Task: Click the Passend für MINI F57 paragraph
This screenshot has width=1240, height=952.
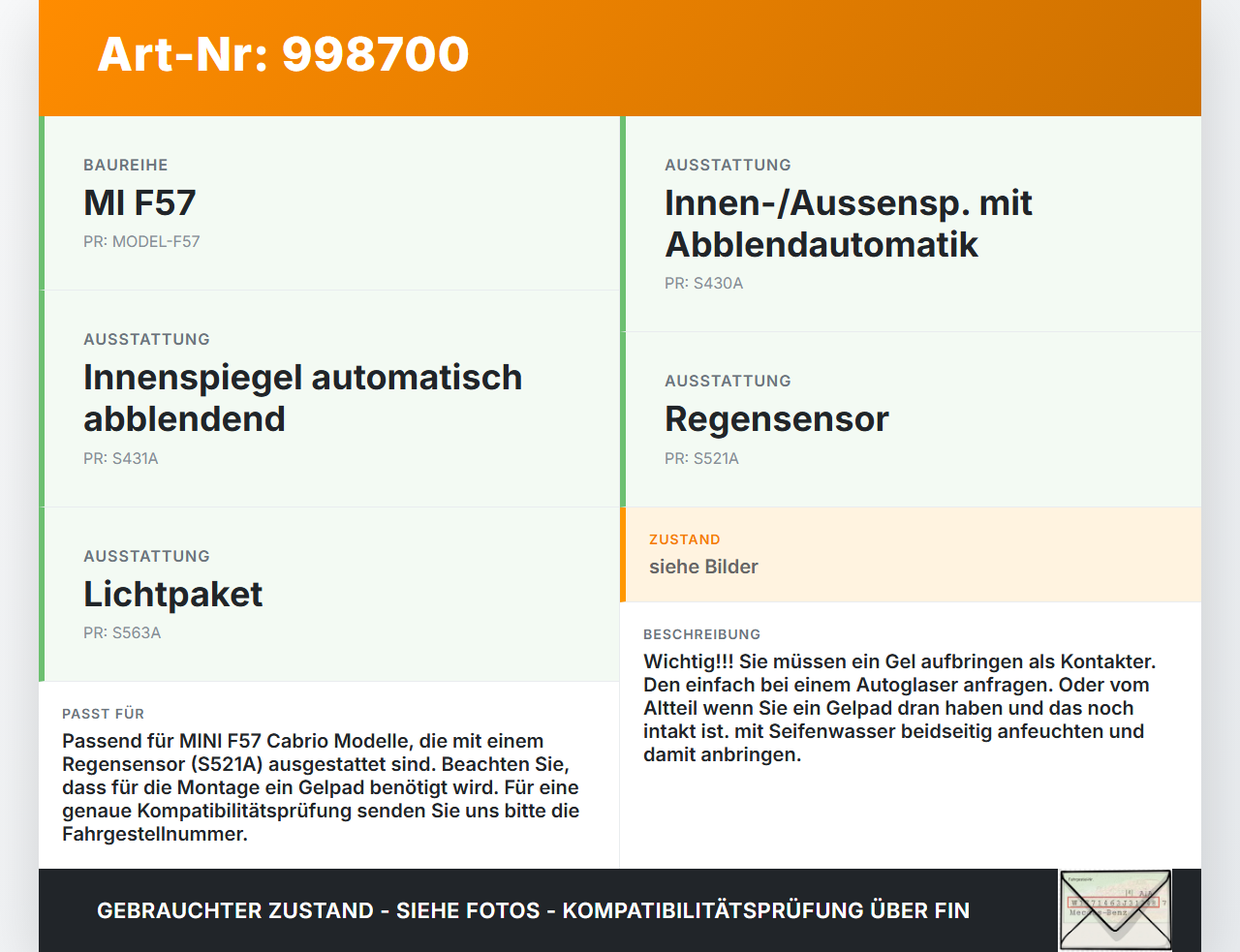Action: point(321,787)
